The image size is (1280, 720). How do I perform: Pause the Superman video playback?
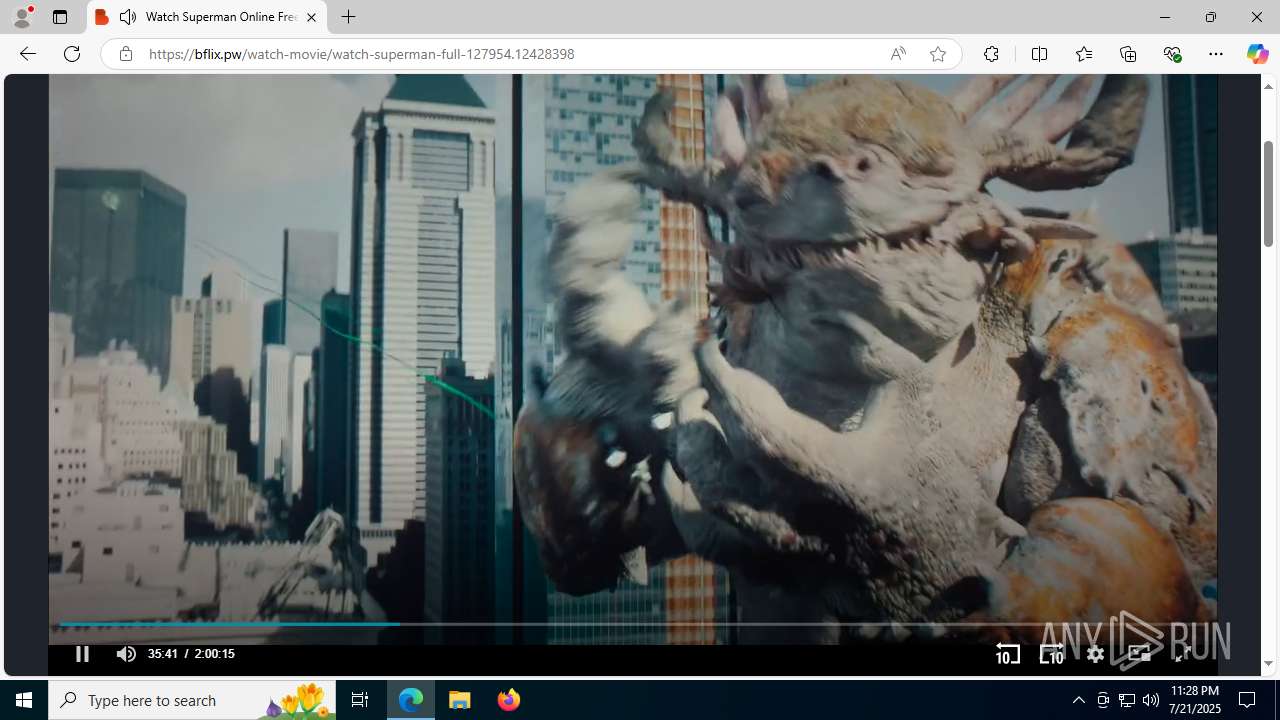point(82,654)
